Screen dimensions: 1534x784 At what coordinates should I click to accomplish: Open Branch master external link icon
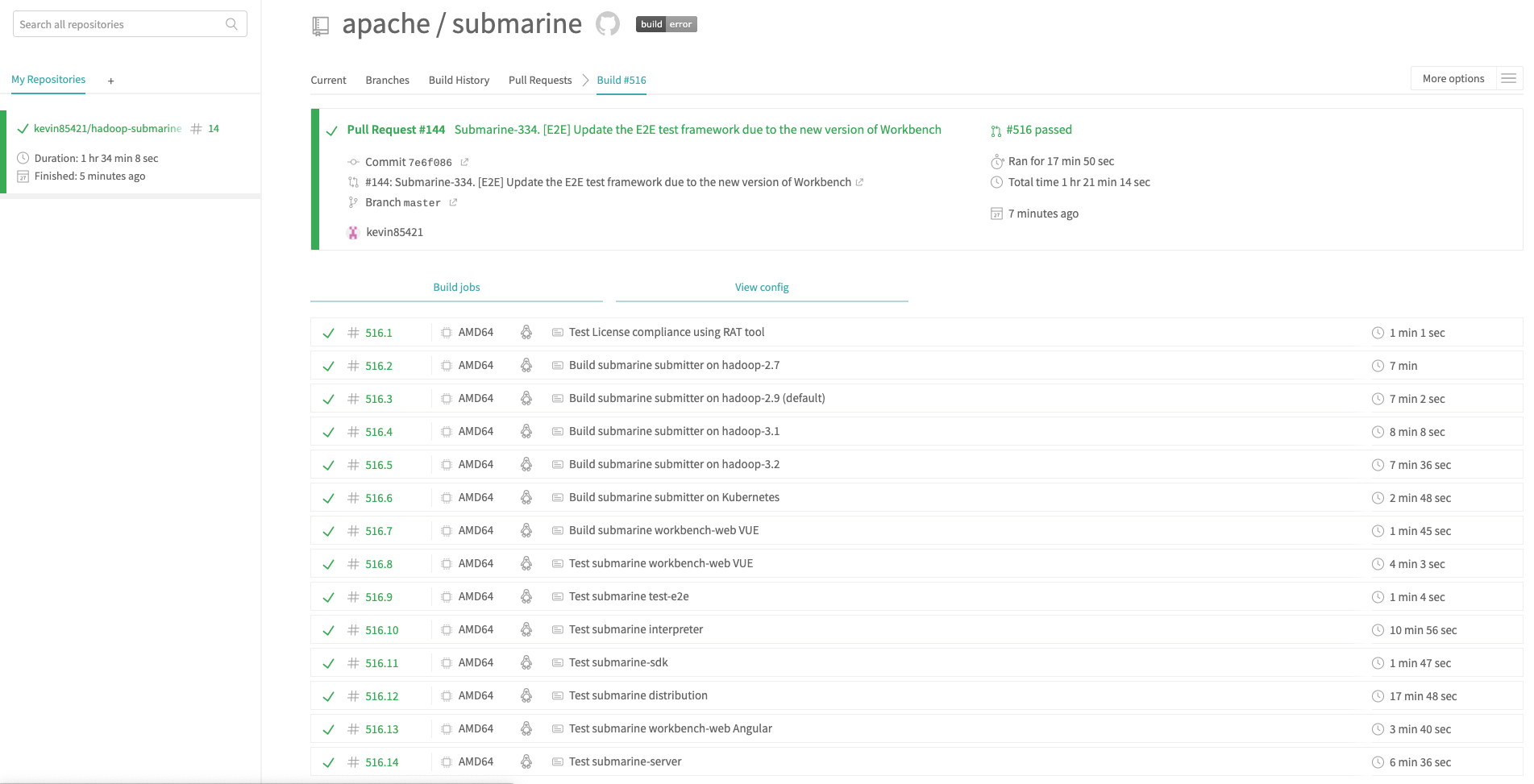453,202
